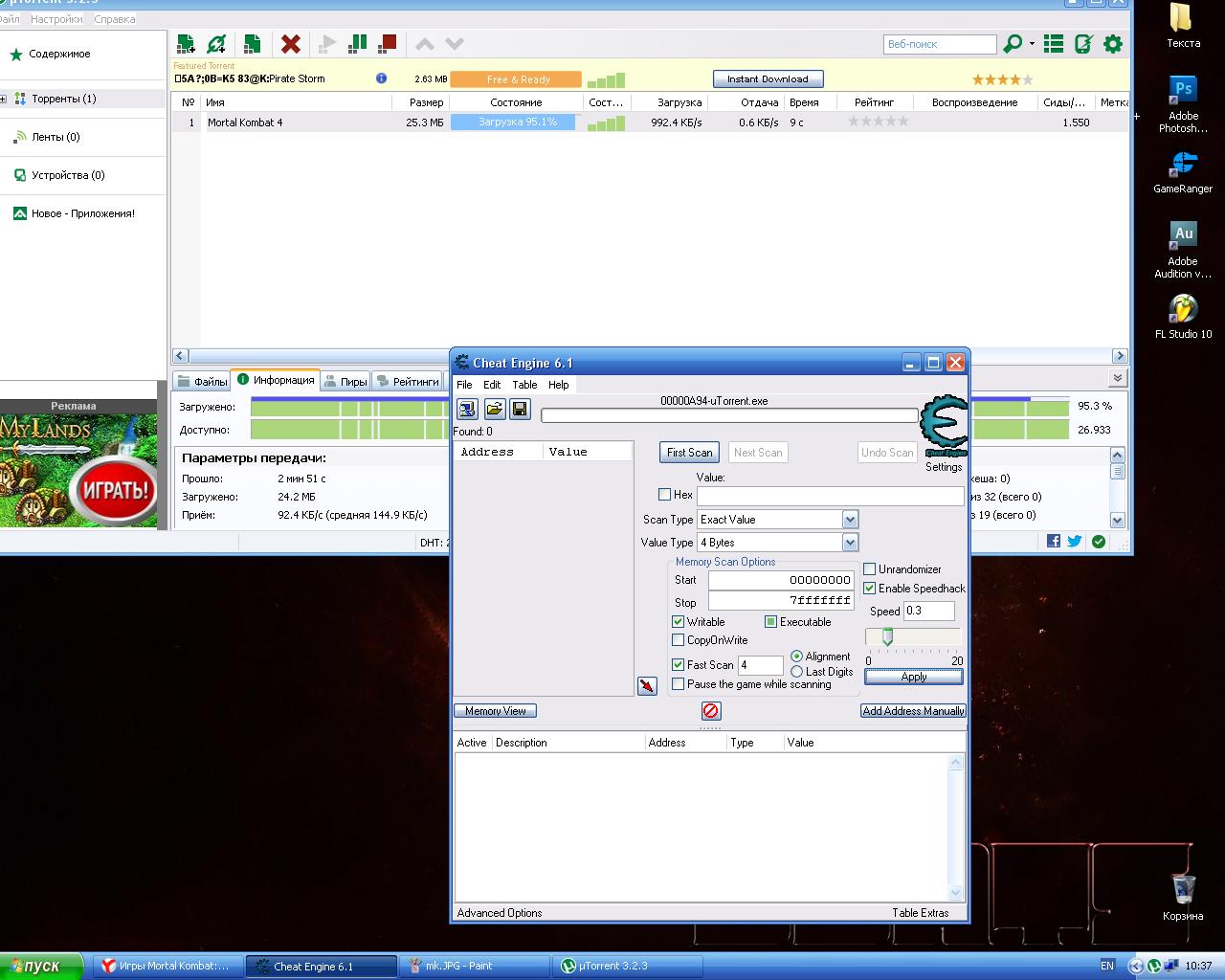The width and height of the screenshot is (1225, 980).
Task: Open the Cheat Engine File menu
Action: point(464,385)
